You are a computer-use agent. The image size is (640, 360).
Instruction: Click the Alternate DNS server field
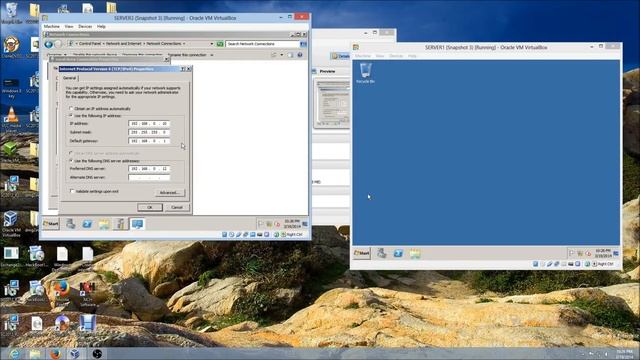149,178
